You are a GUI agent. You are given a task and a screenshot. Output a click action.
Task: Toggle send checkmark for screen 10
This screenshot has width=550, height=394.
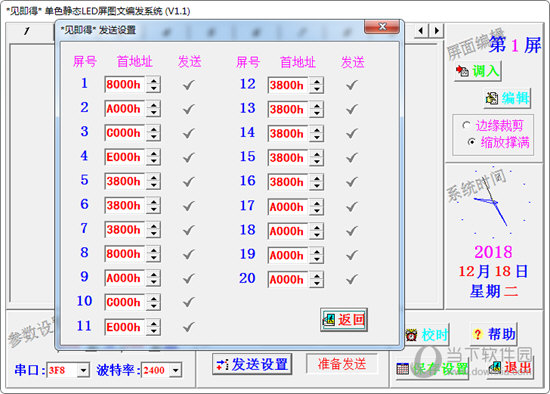tap(189, 302)
